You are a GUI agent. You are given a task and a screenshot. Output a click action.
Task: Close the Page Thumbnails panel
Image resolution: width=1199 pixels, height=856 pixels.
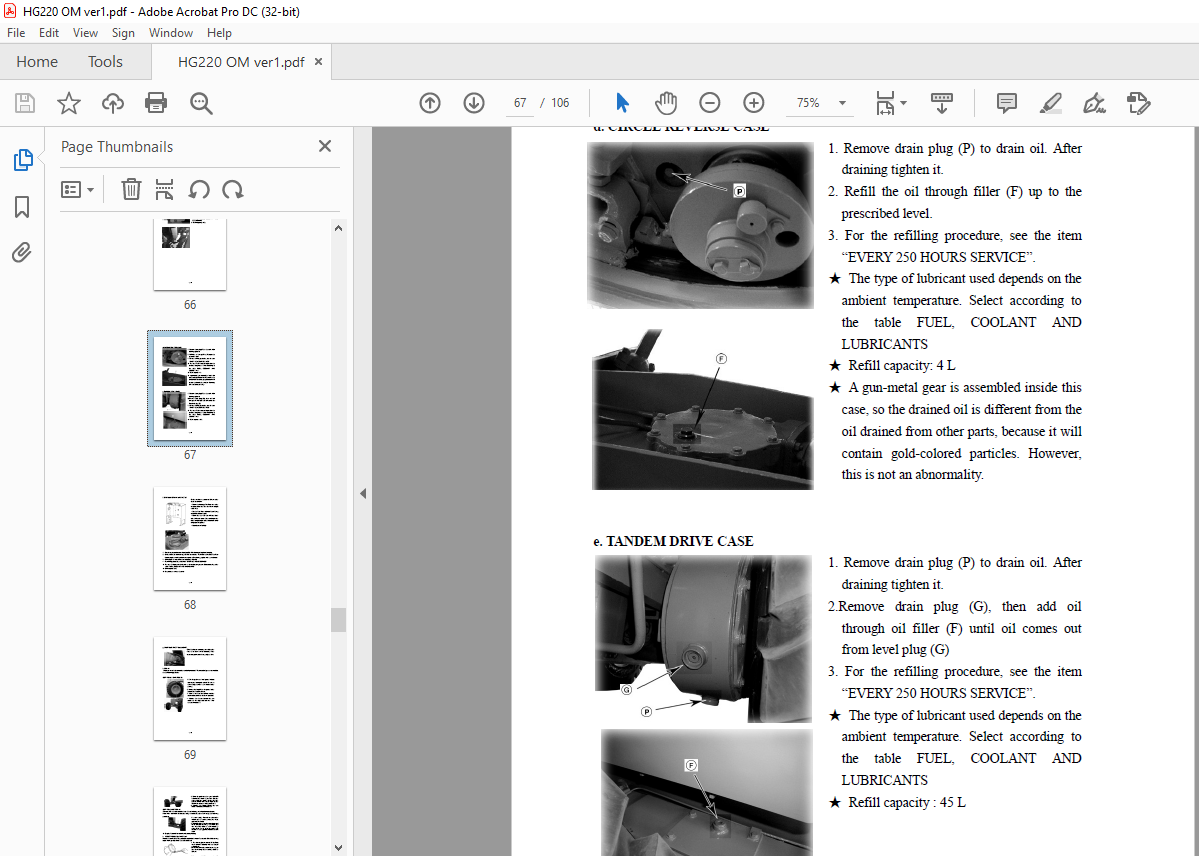[325, 146]
